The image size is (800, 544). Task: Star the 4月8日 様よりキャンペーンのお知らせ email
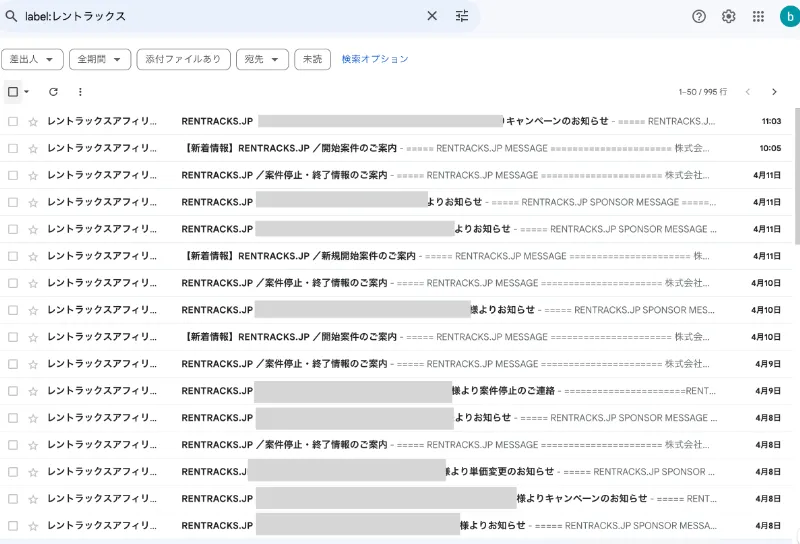pos(33,499)
